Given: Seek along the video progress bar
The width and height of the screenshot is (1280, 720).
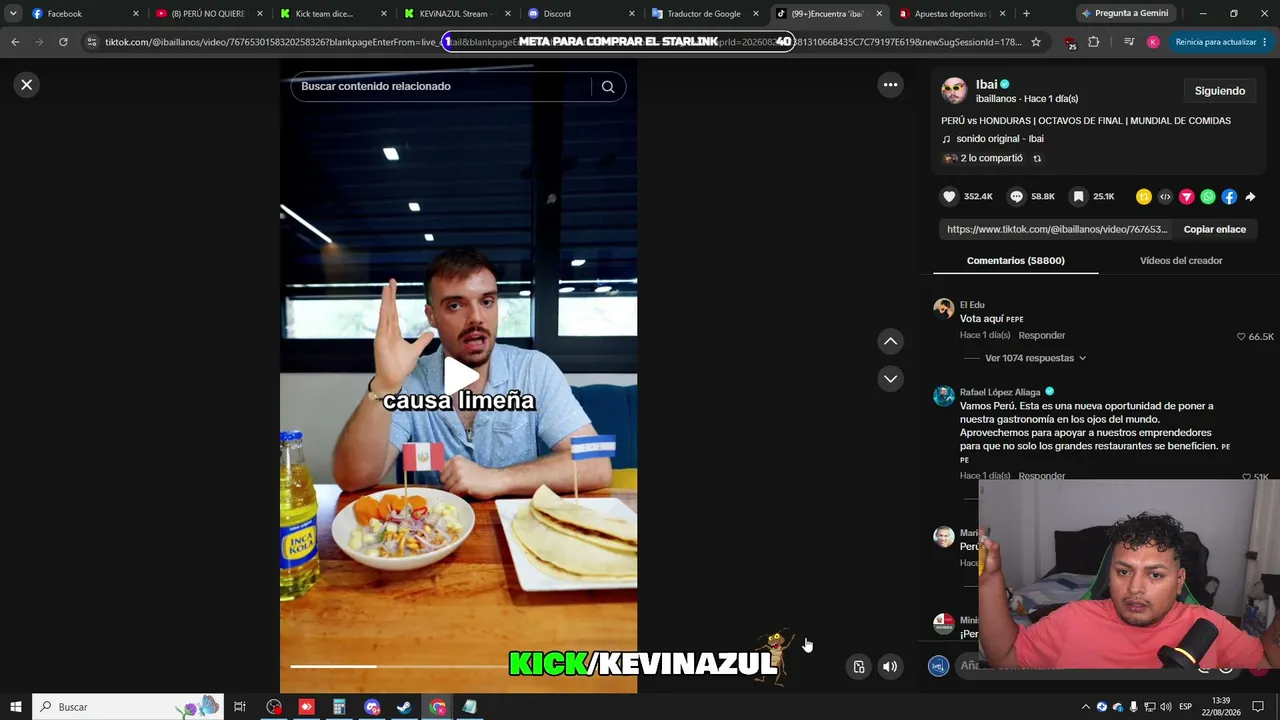Looking at the screenshot, I should pyautogui.click(x=458, y=666).
